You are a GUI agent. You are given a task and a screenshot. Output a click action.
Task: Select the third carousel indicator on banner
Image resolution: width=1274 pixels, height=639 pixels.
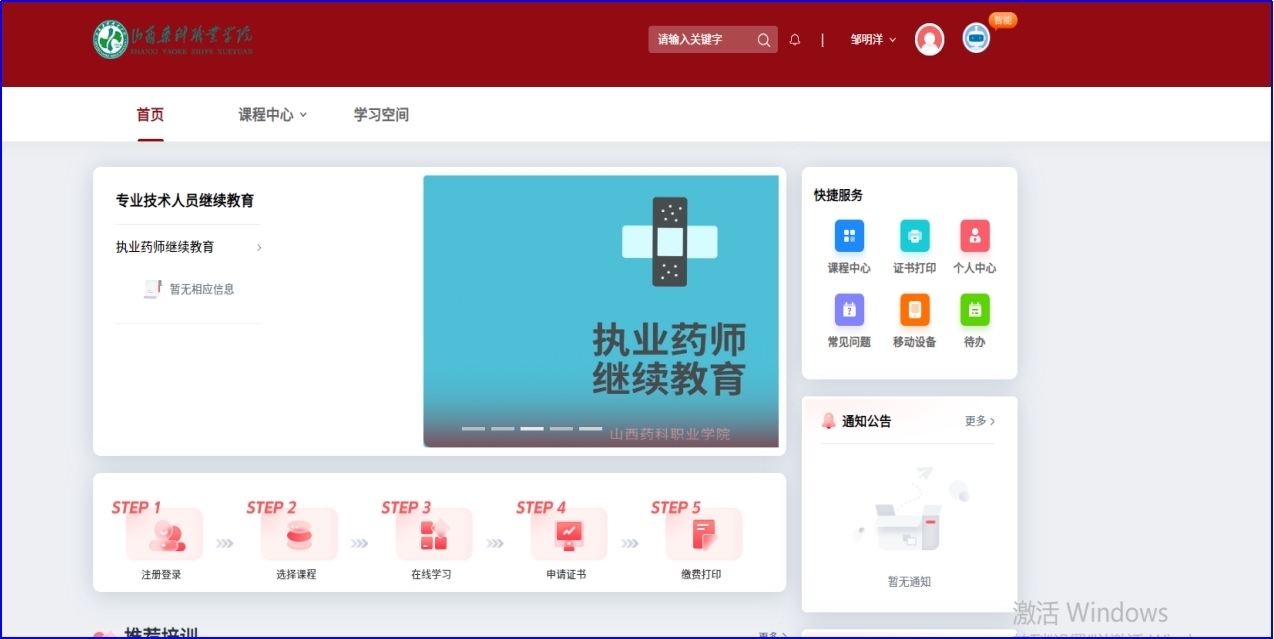tap(532, 428)
